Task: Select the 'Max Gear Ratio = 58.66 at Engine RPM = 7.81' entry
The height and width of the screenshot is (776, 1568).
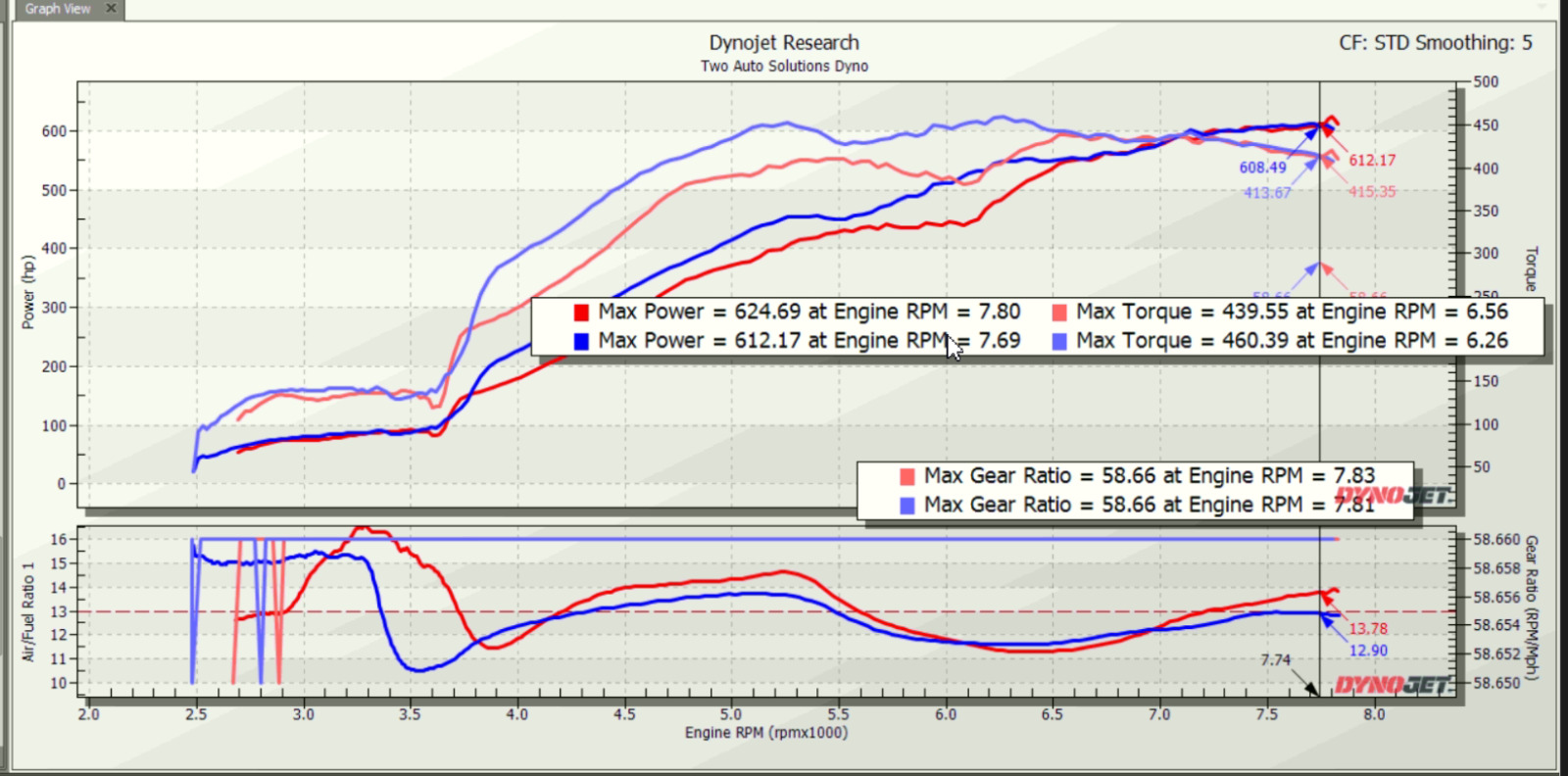Action: (1150, 505)
